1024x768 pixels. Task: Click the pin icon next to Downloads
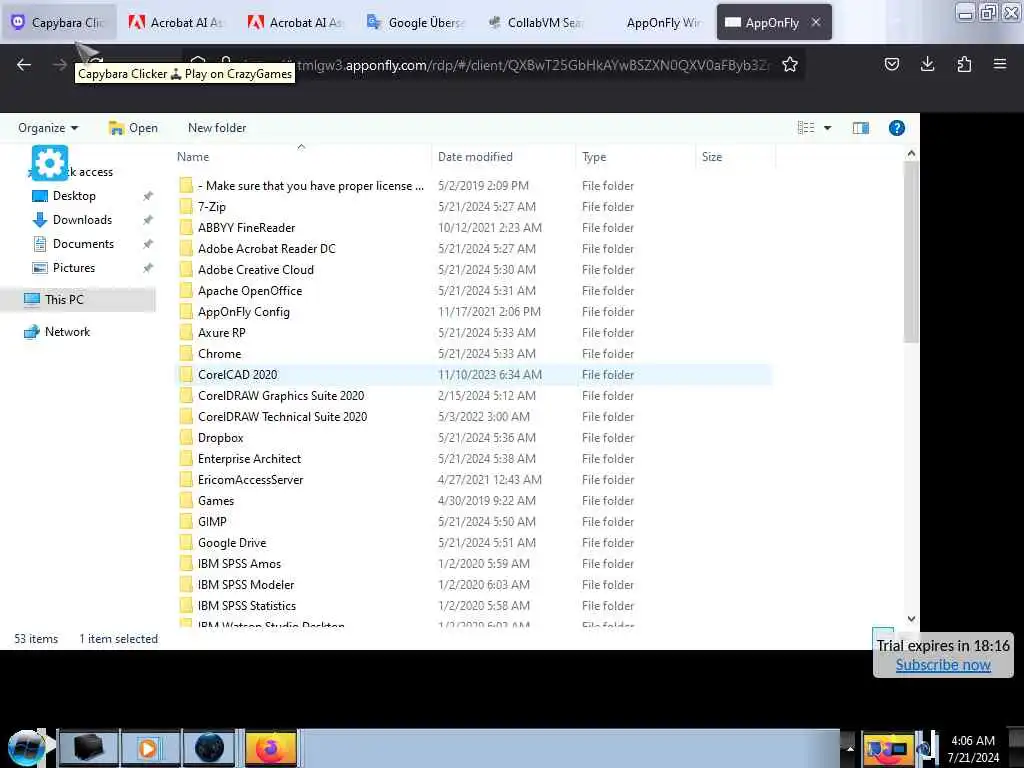(148, 220)
